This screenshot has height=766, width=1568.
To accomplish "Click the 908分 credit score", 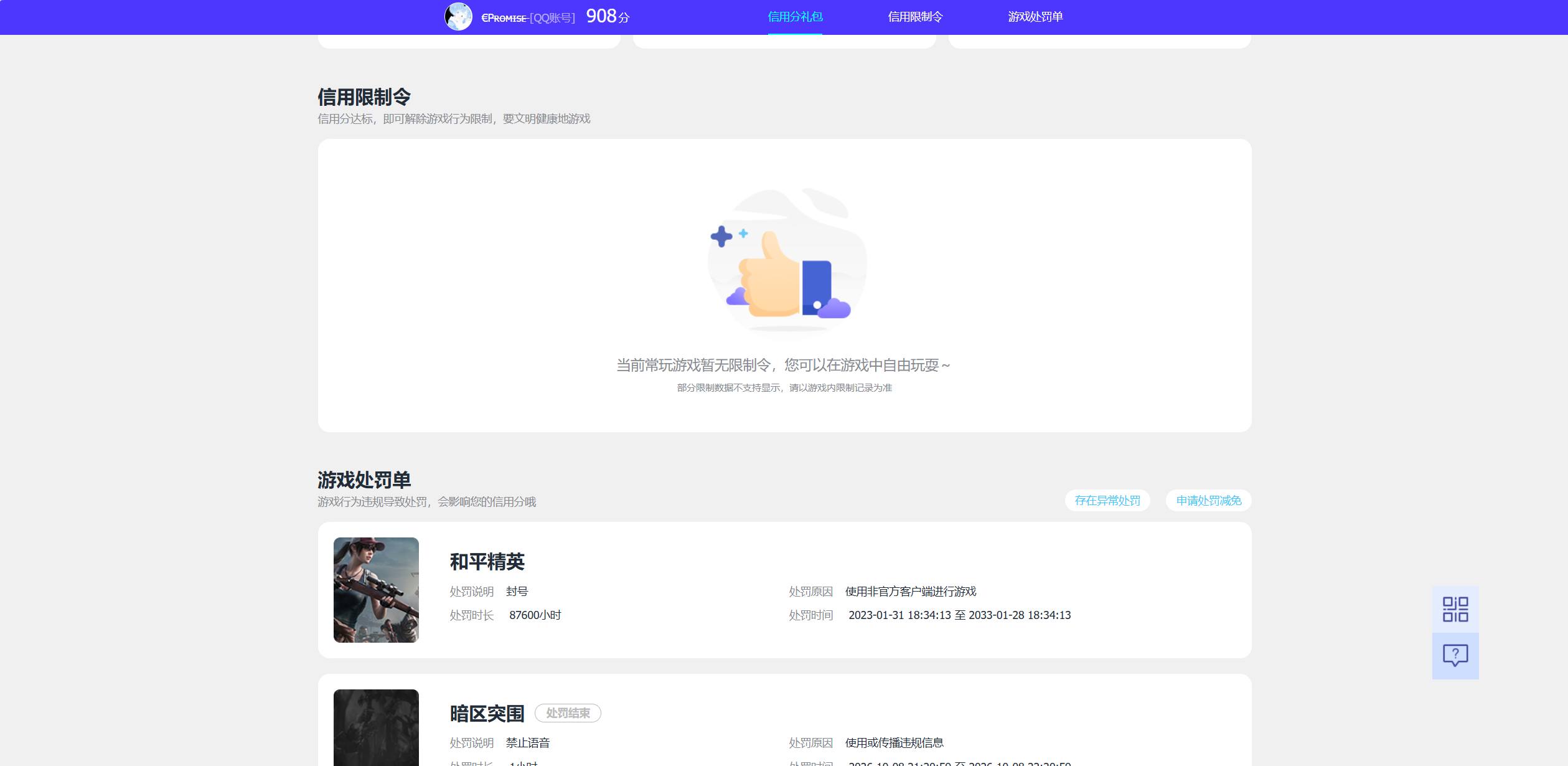I will pyautogui.click(x=608, y=16).
